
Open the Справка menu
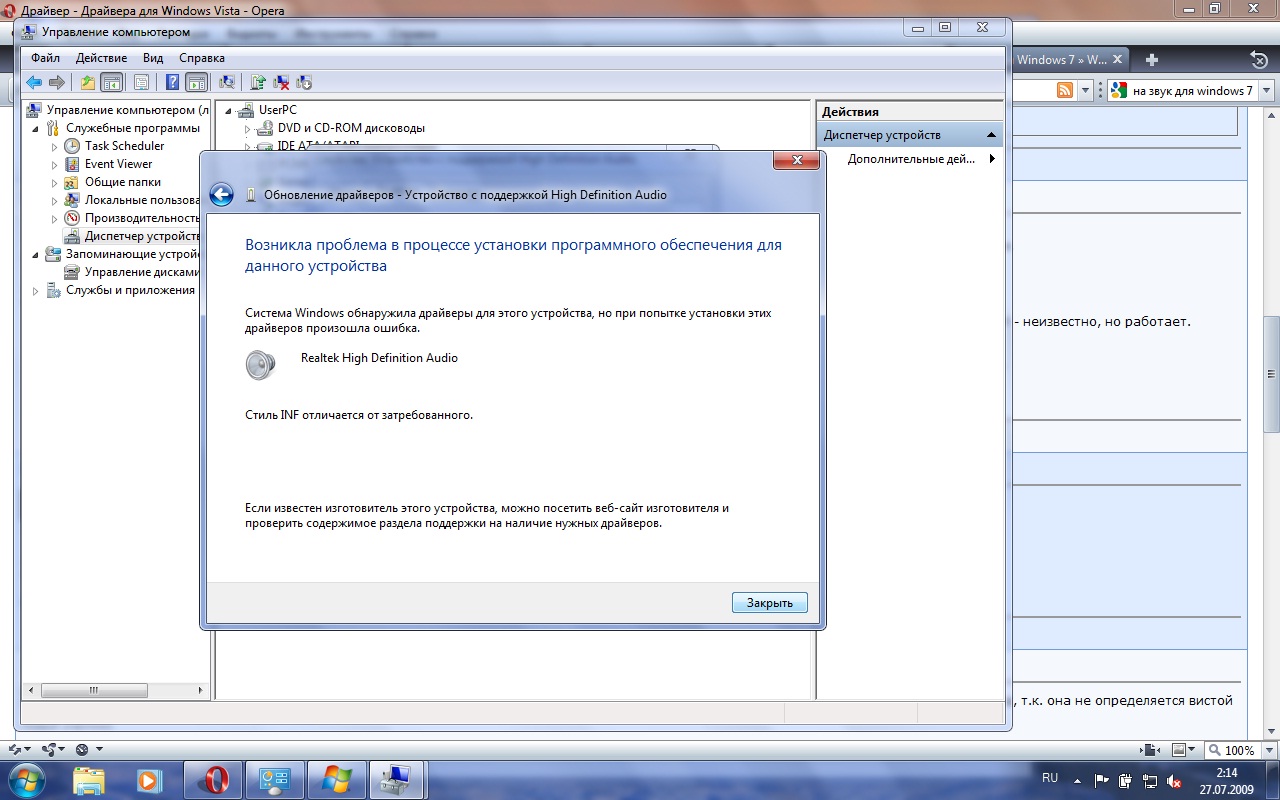tap(202, 58)
